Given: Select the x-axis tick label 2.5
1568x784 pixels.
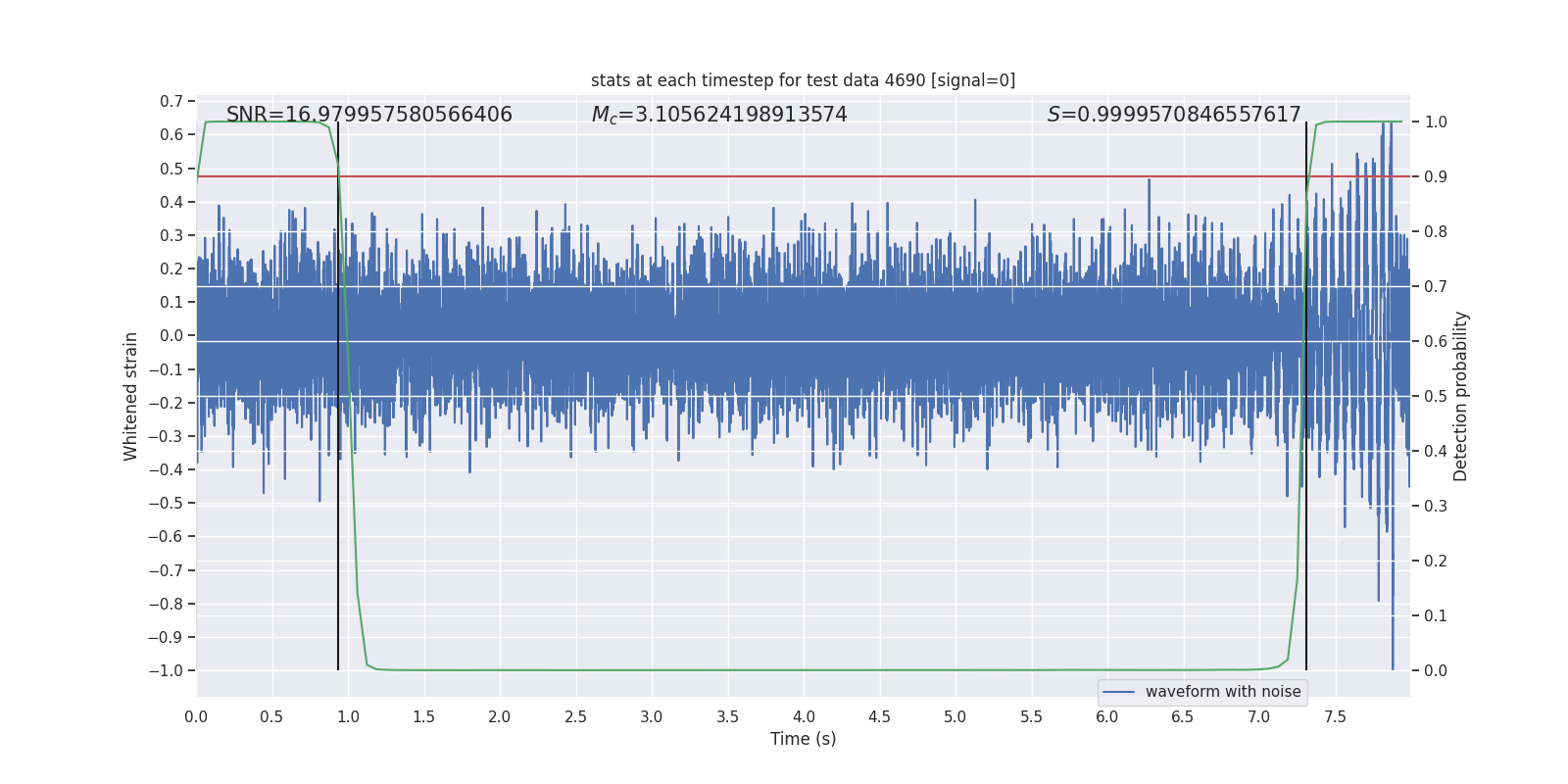Looking at the screenshot, I should (575, 717).
